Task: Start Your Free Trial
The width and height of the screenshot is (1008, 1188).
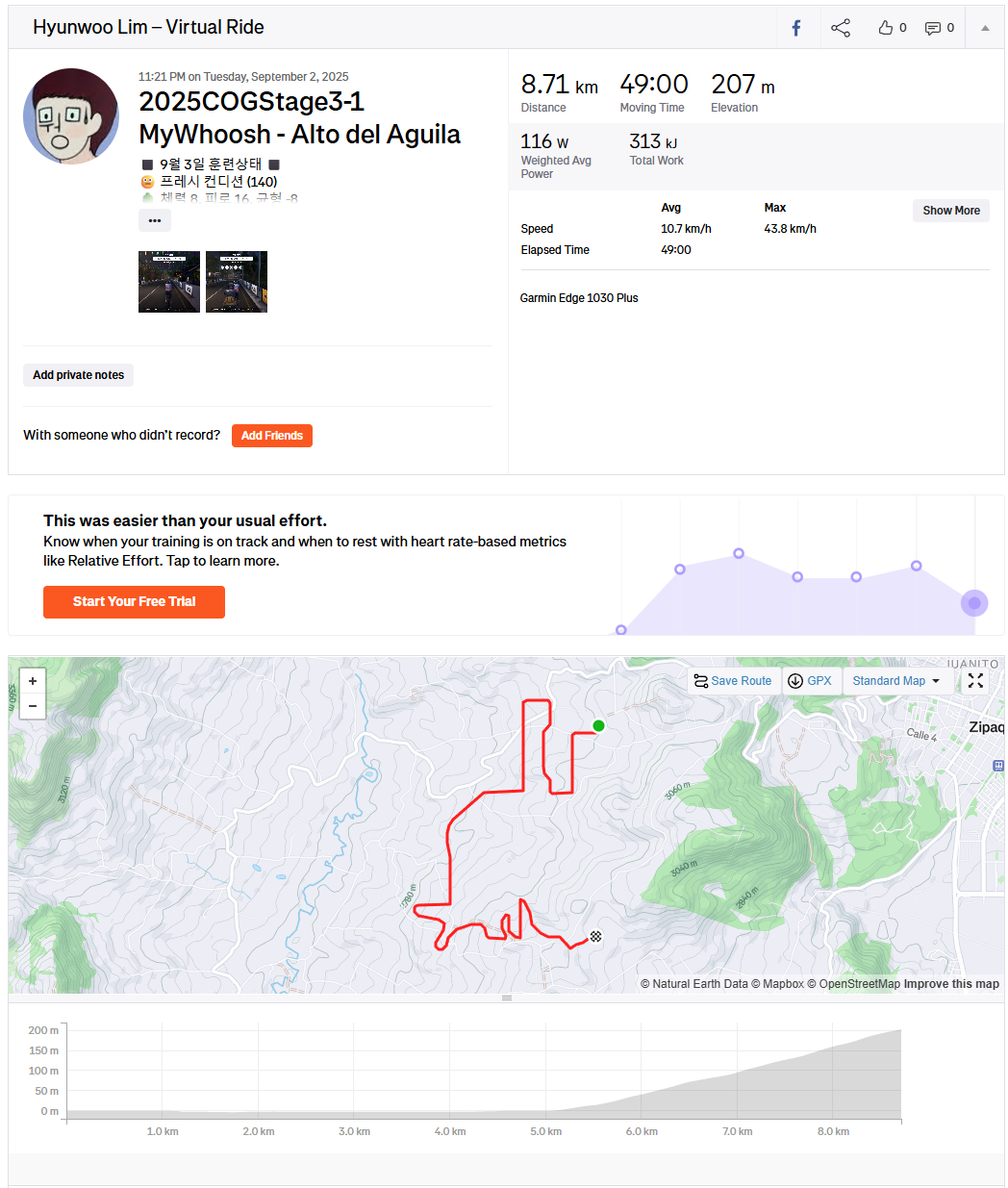Action: pos(134,602)
